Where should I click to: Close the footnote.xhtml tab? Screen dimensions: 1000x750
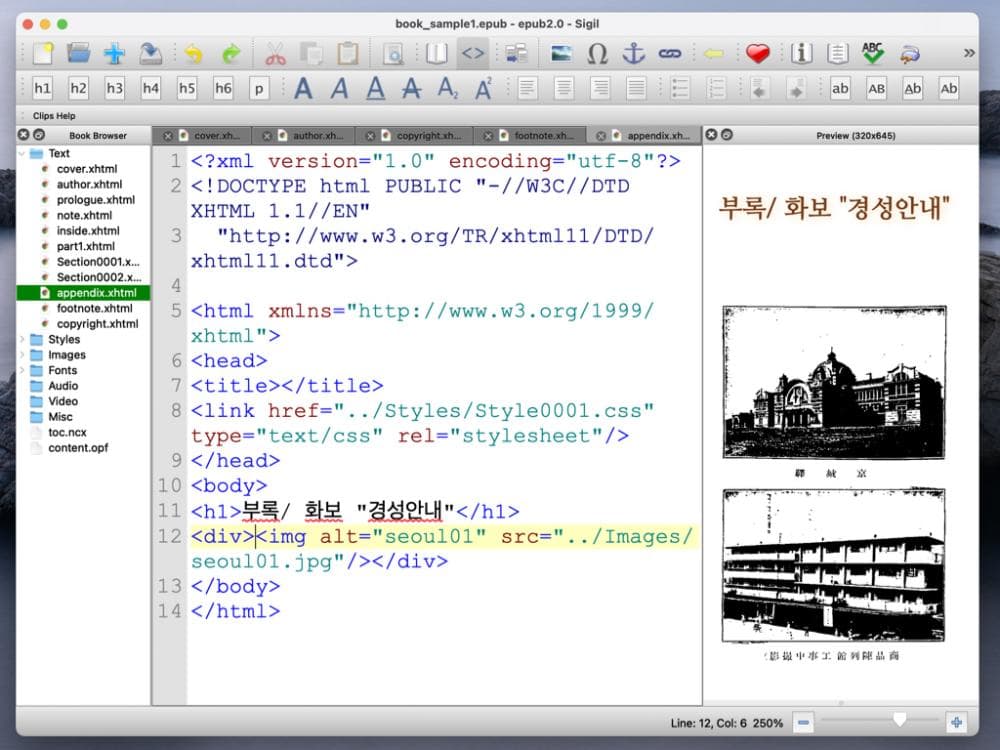pyautogui.click(x=488, y=136)
